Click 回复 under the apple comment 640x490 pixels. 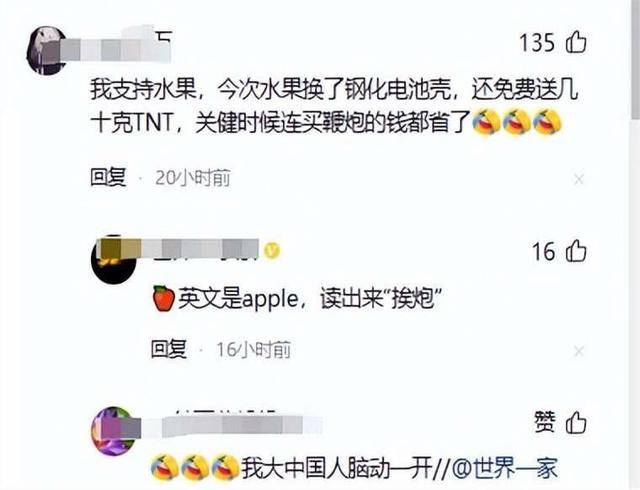[x=169, y=350]
